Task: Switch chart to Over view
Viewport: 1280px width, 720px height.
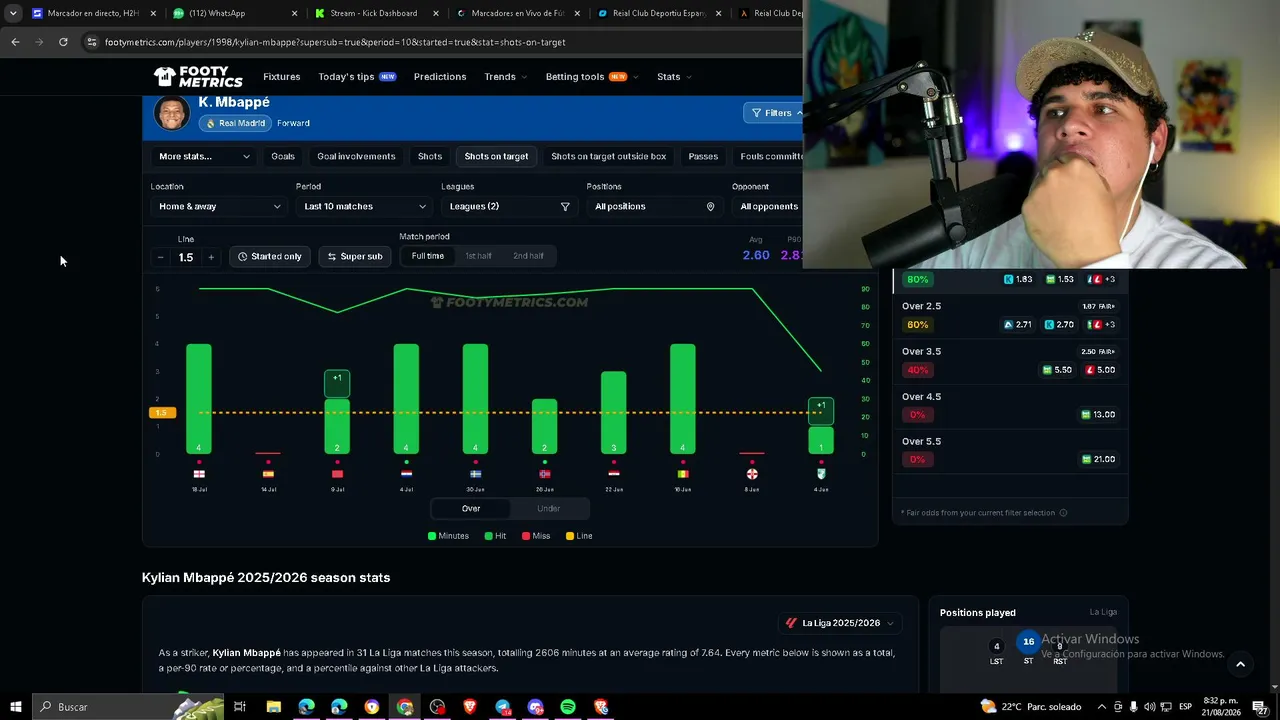Action: [x=471, y=509]
